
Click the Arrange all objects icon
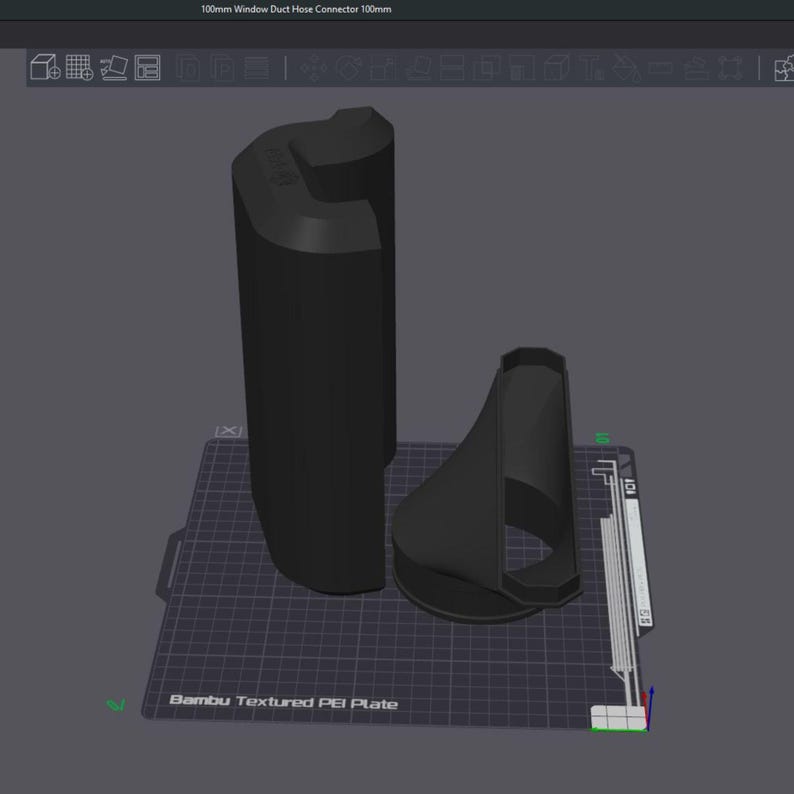147,67
